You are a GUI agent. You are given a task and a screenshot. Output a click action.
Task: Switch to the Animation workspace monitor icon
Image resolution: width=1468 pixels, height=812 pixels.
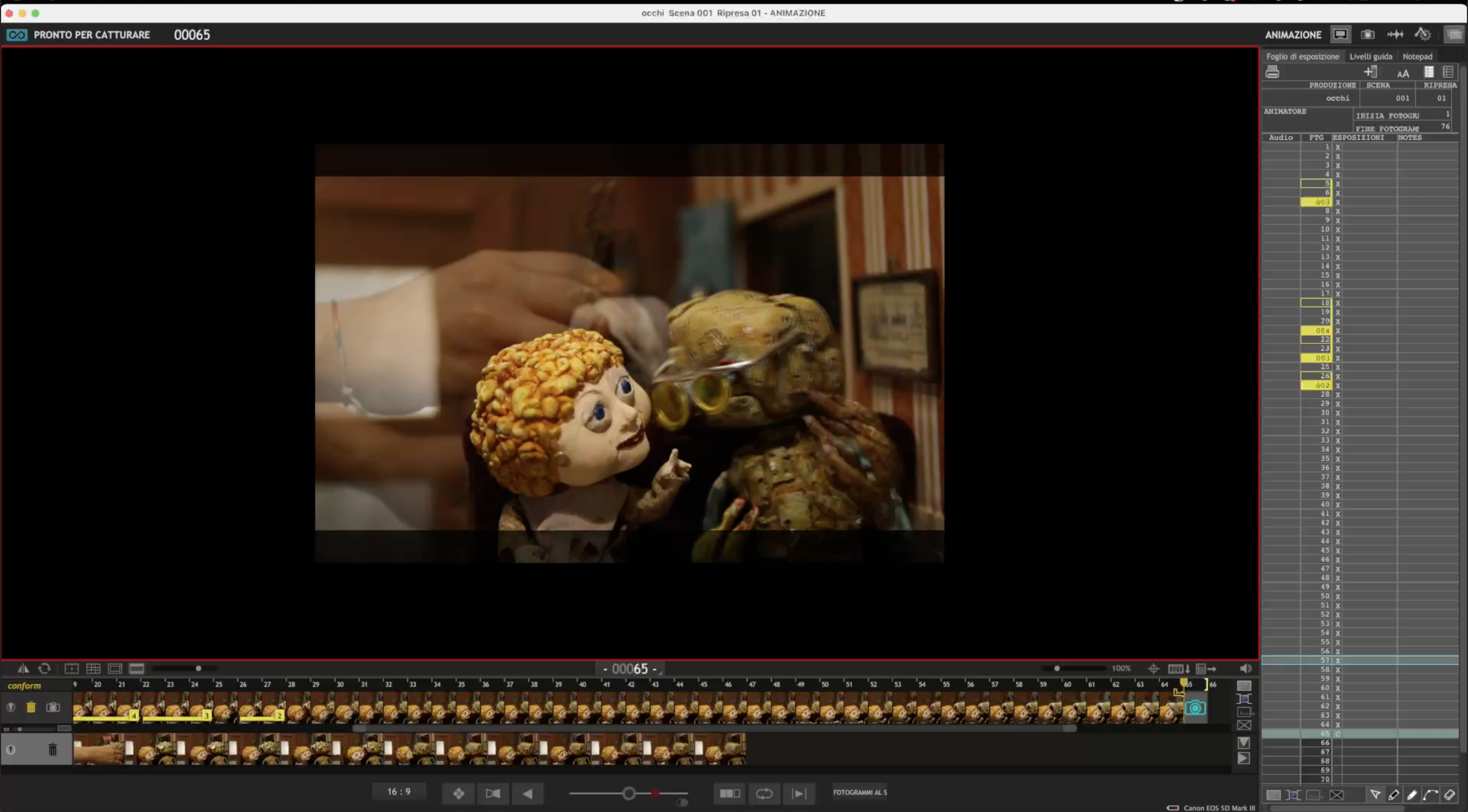(x=1340, y=34)
